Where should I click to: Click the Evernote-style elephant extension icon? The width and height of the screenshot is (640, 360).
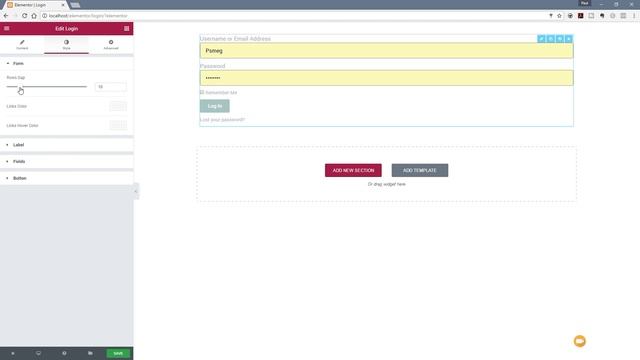tap(602, 16)
